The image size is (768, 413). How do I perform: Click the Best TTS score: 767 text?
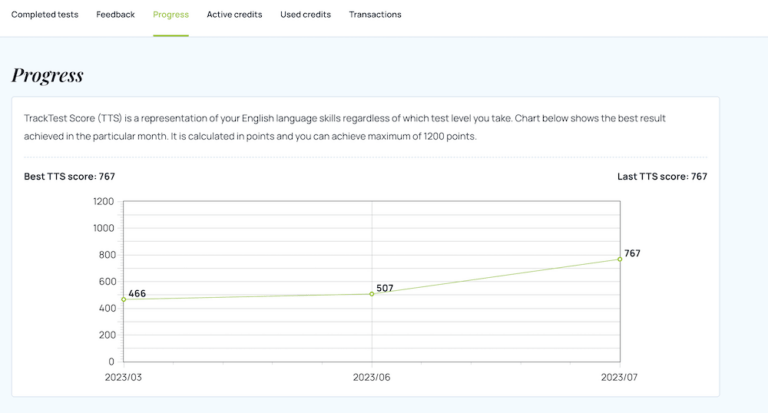pos(70,176)
